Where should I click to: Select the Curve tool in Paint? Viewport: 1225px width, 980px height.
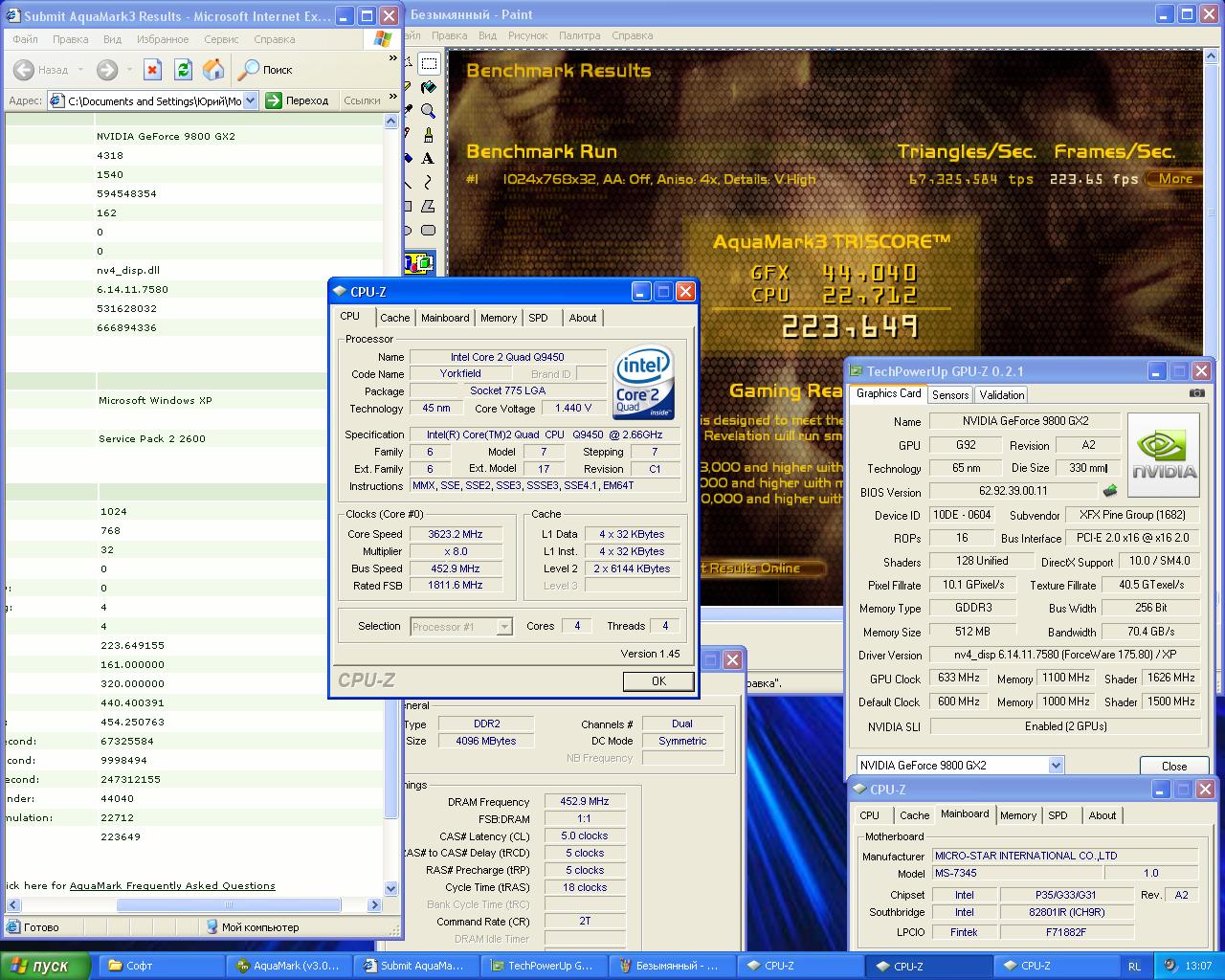[429, 182]
